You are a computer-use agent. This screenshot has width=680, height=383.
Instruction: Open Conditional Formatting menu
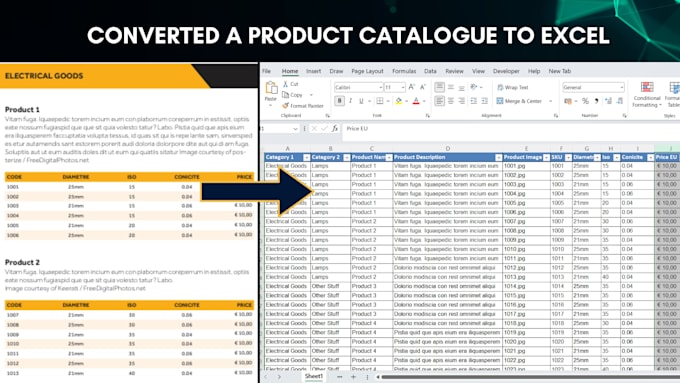(x=647, y=94)
